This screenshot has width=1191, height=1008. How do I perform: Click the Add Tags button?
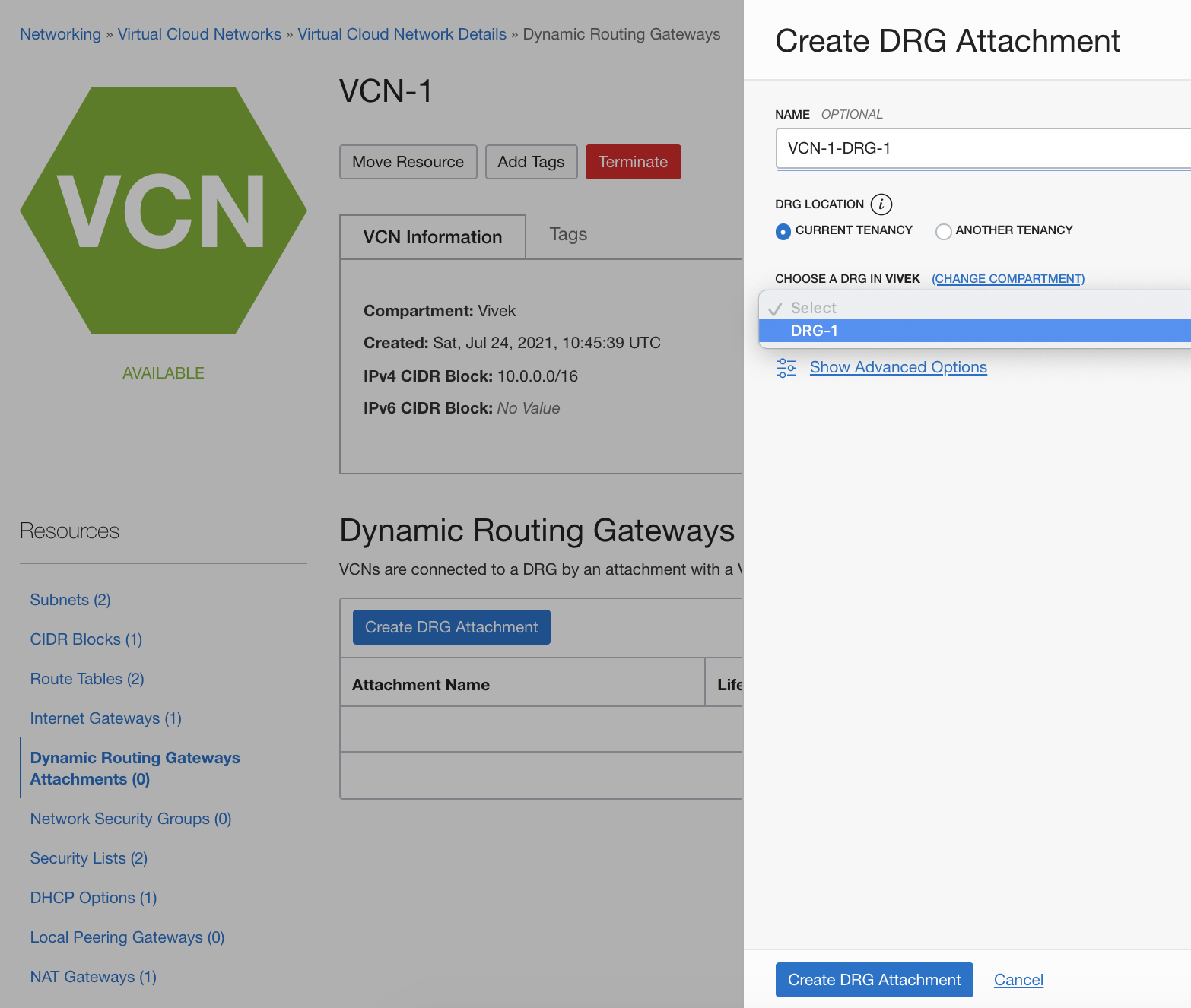click(x=531, y=162)
